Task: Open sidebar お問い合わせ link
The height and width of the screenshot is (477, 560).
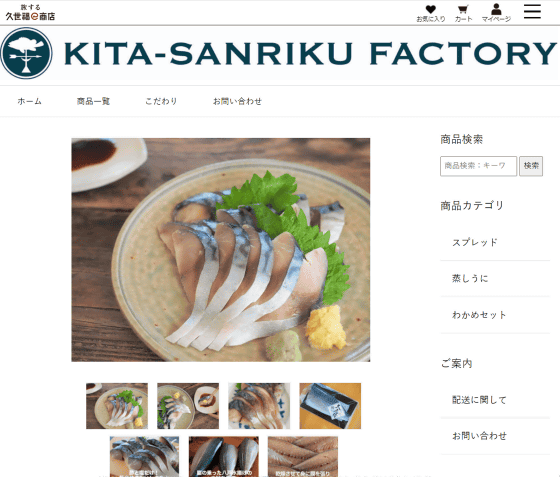Action: click(495, 436)
